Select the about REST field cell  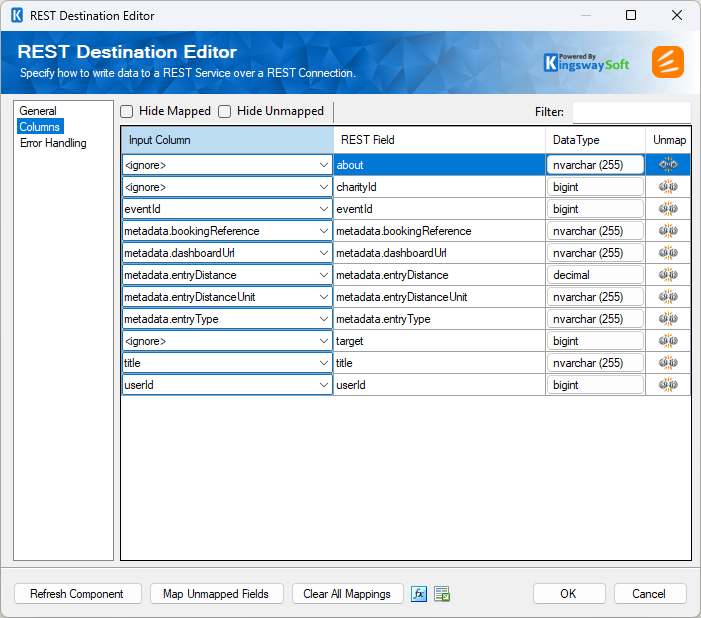click(439, 165)
